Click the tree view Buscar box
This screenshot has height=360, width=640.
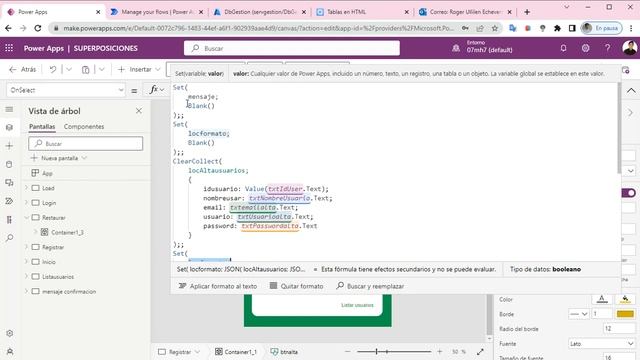coord(86,143)
